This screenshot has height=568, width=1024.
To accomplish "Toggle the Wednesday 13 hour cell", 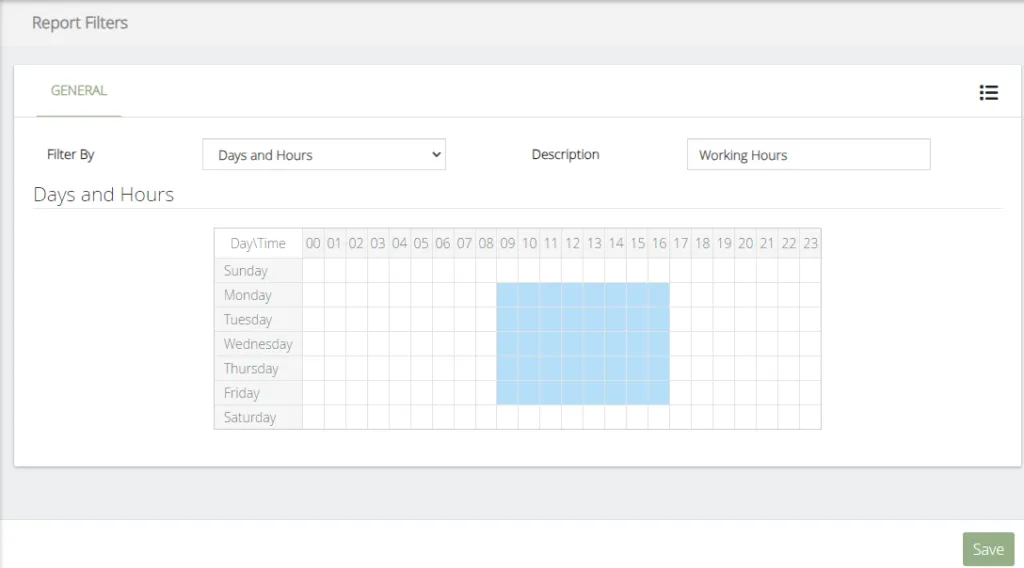I will pos(594,344).
